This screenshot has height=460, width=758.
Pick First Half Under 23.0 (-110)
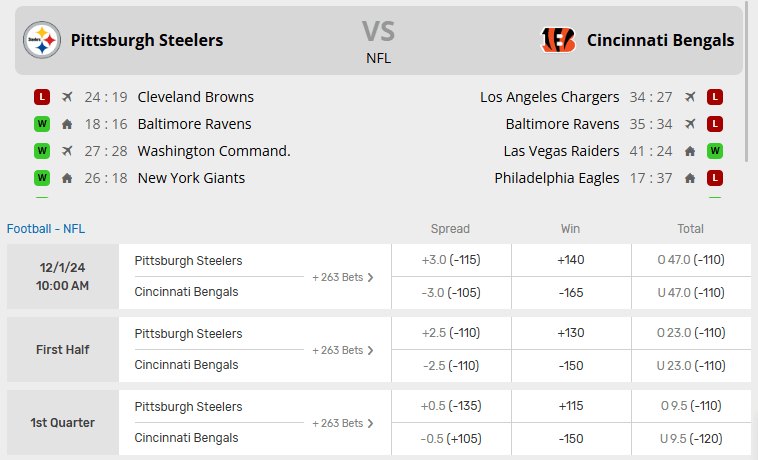(x=691, y=365)
